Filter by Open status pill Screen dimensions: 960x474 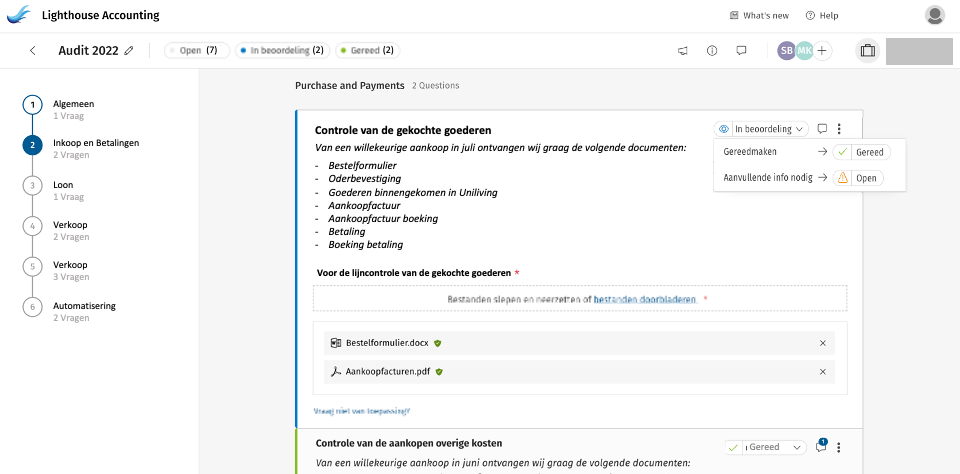[x=197, y=50]
